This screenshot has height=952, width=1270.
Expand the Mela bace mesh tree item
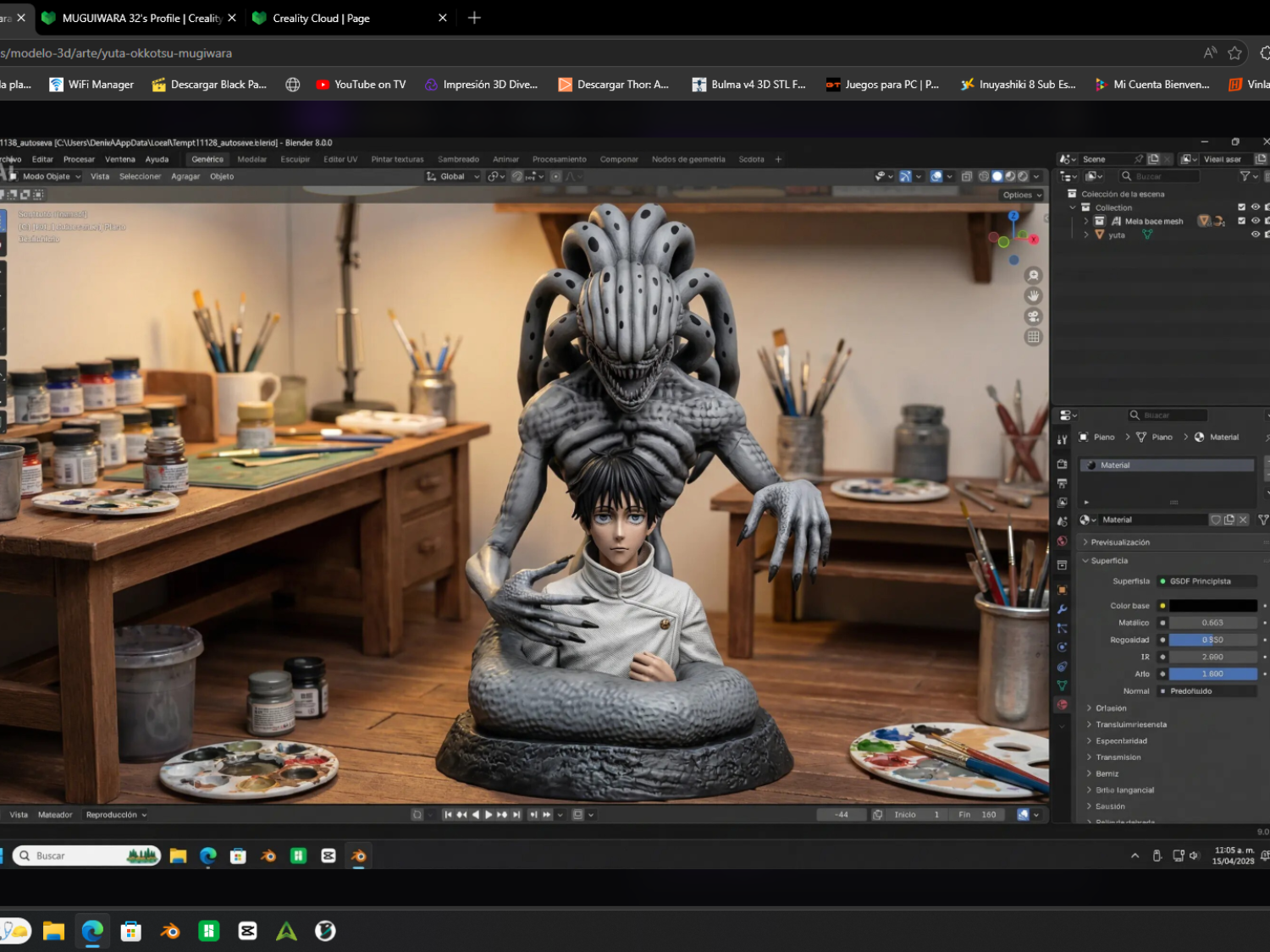1086,221
